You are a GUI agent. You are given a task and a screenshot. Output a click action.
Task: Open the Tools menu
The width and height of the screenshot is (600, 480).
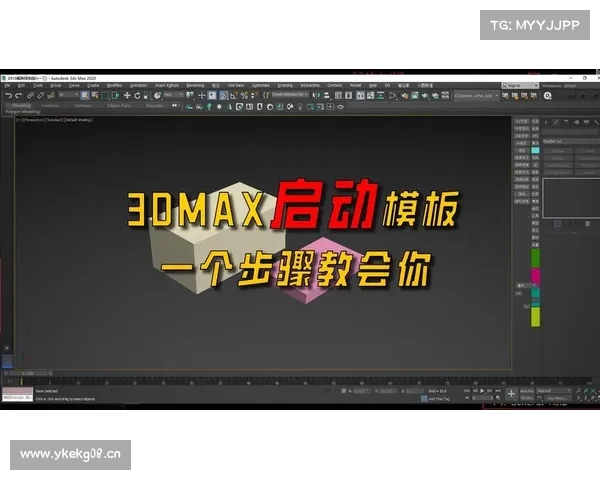coord(38,85)
